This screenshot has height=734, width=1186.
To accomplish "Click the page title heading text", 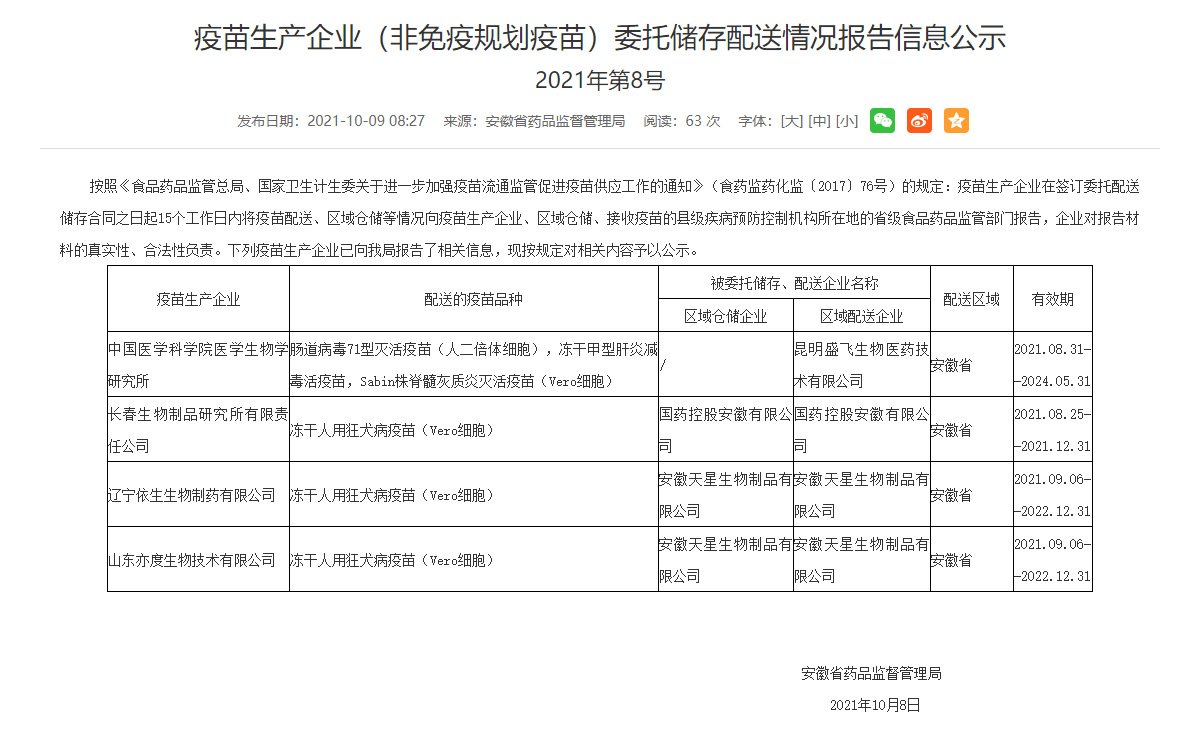I will (x=599, y=38).
